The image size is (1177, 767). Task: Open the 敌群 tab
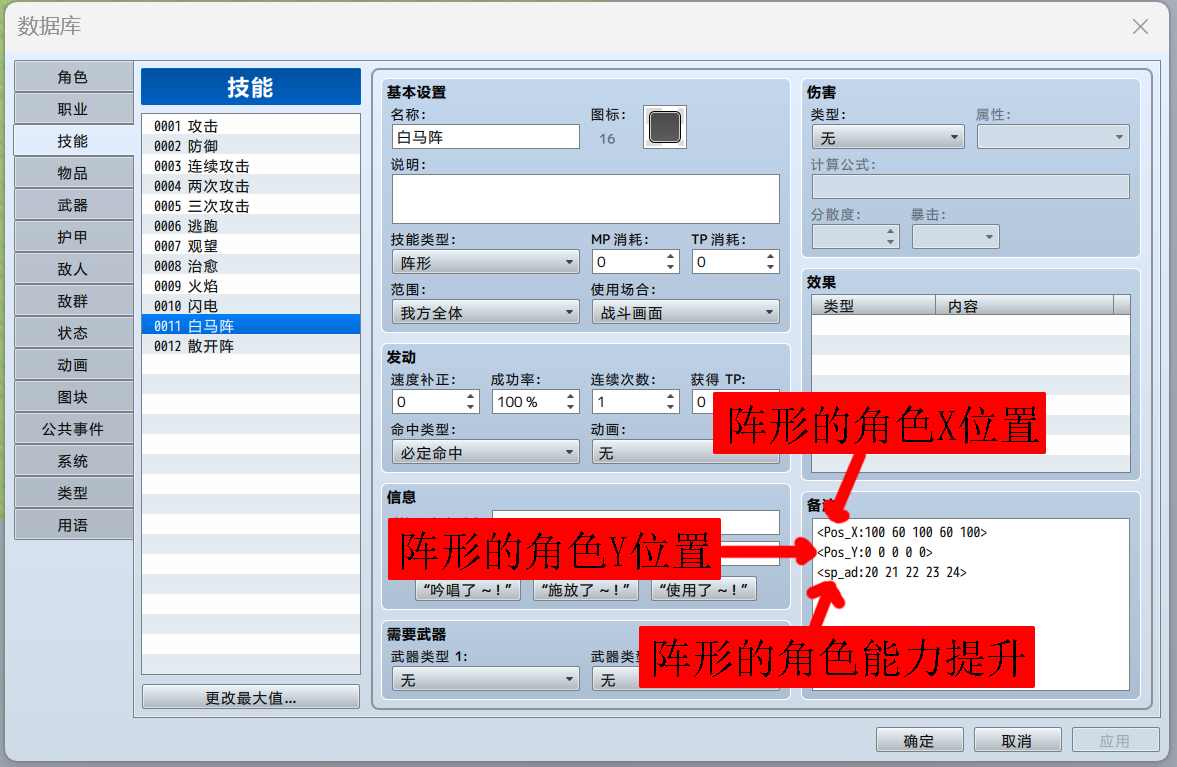[74, 301]
